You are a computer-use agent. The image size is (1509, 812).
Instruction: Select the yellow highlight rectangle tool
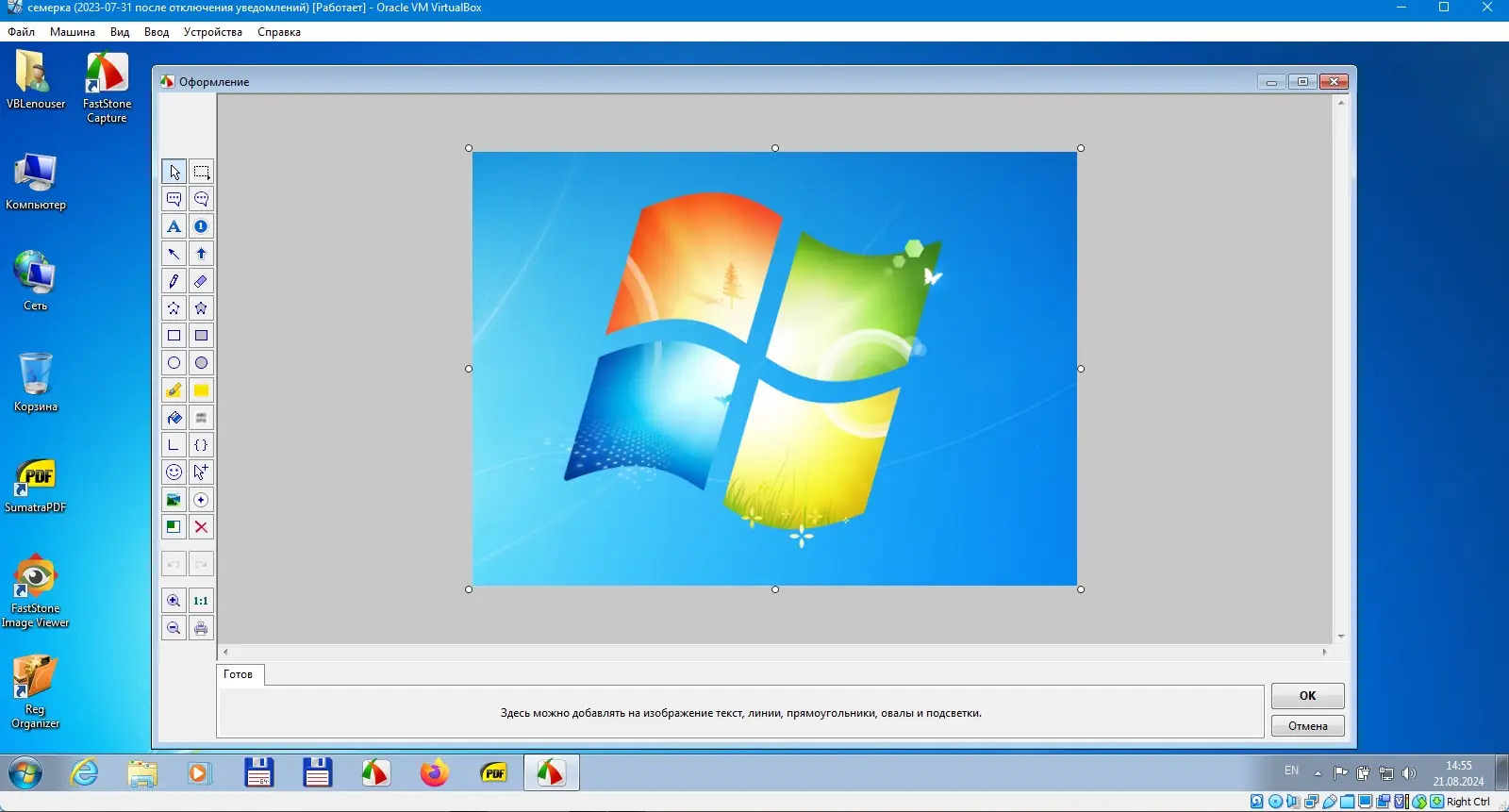(x=201, y=390)
